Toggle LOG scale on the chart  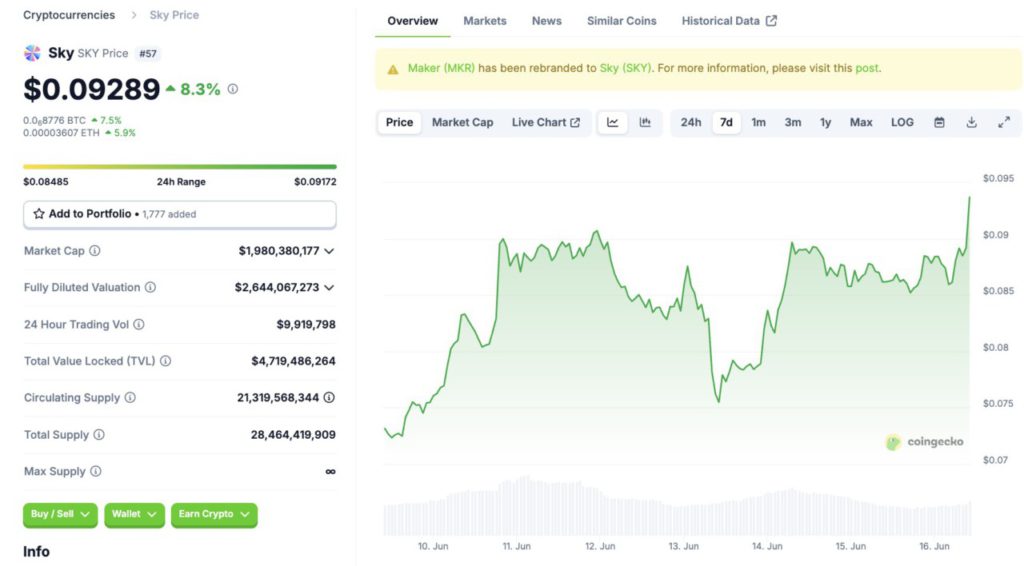pos(902,122)
